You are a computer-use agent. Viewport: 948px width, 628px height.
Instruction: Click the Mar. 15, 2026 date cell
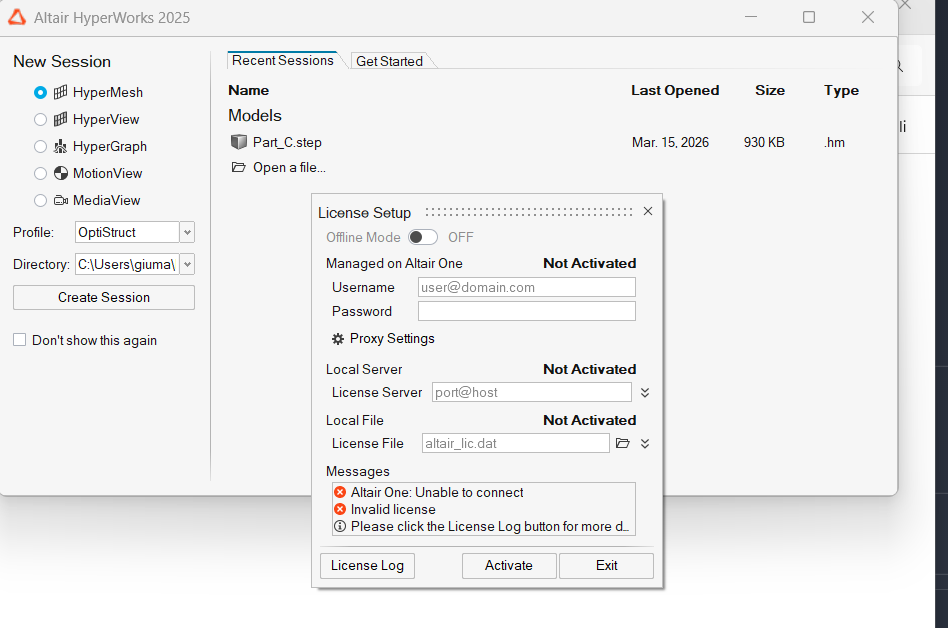(x=670, y=143)
